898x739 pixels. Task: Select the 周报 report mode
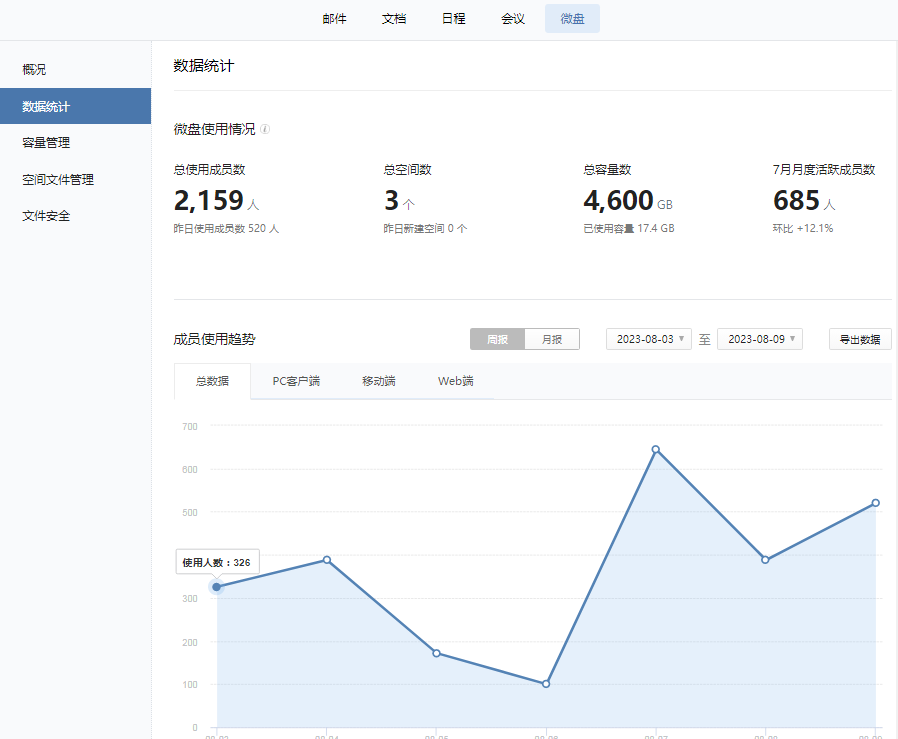point(496,339)
